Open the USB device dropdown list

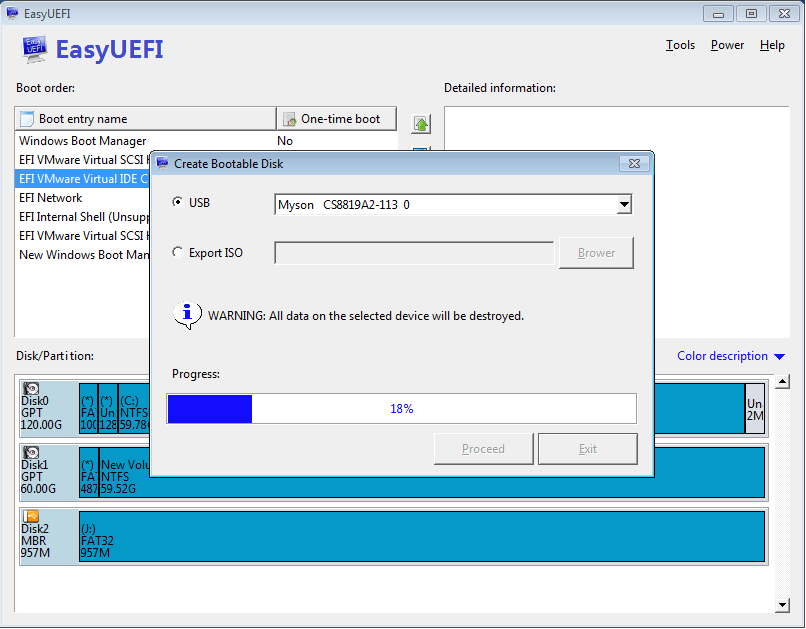point(624,205)
